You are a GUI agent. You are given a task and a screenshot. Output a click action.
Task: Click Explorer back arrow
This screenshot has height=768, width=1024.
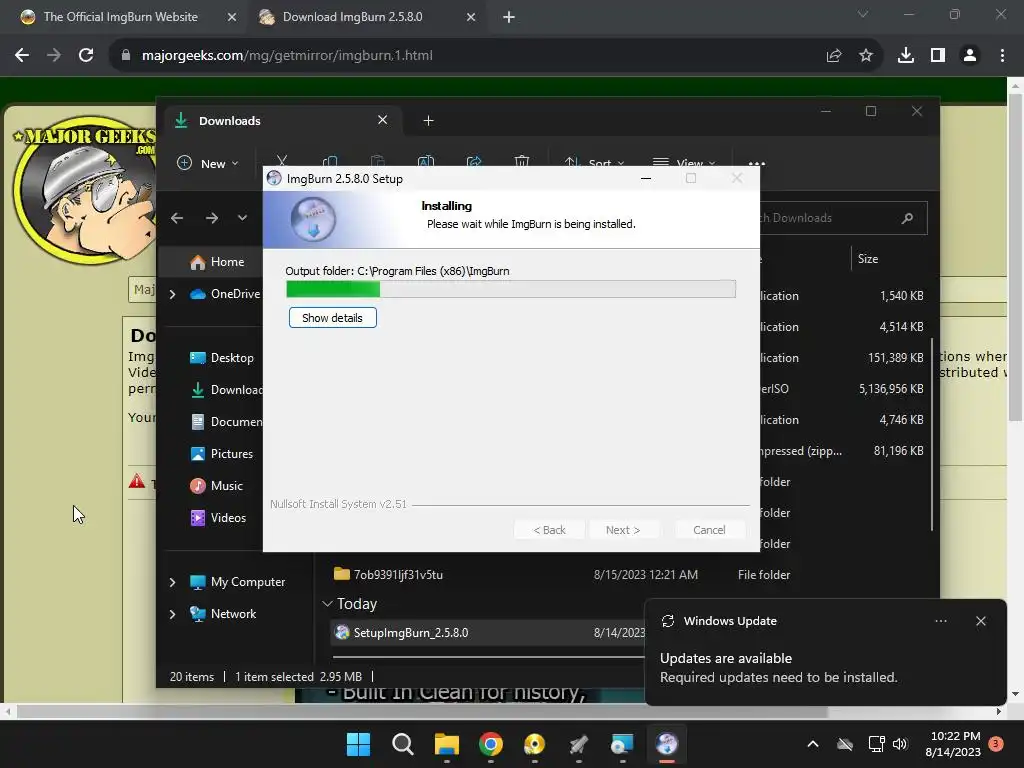[177, 218]
